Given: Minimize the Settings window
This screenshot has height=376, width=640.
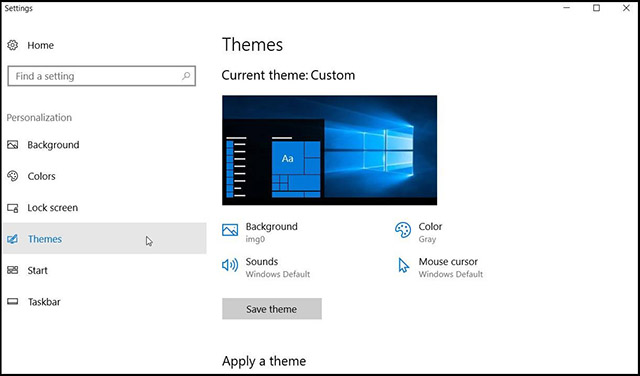Looking at the screenshot, I should coord(567,8).
